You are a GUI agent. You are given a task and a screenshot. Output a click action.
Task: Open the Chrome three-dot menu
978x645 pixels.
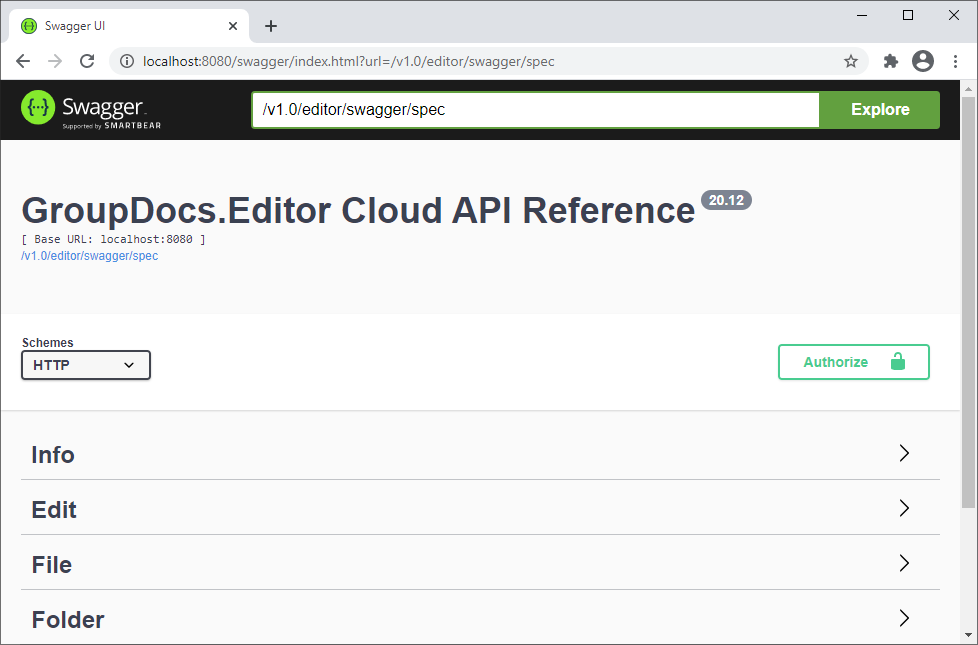(956, 61)
